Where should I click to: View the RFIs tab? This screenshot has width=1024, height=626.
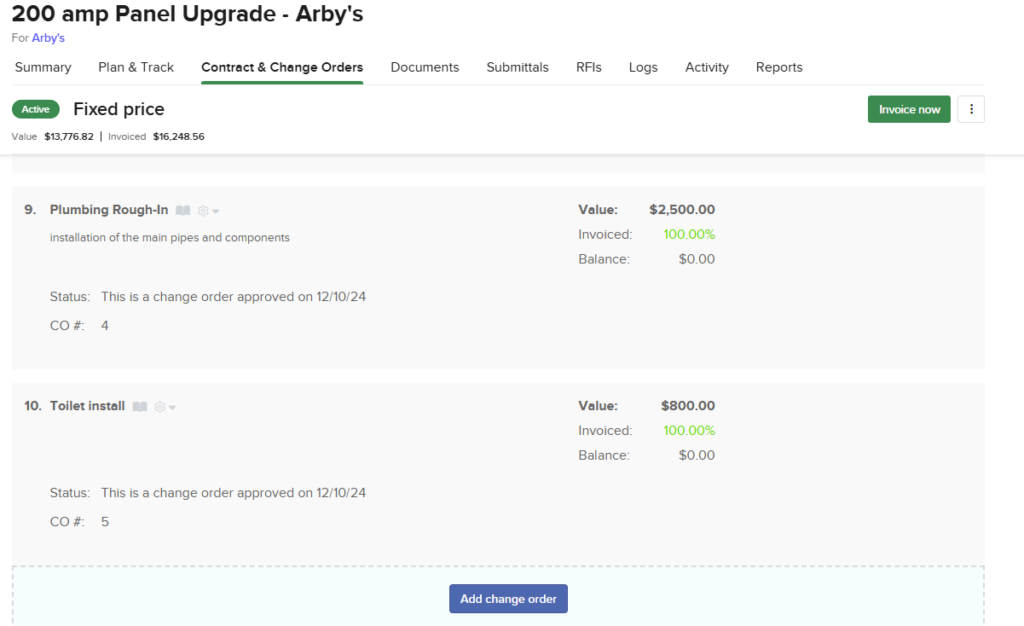pos(589,67)
